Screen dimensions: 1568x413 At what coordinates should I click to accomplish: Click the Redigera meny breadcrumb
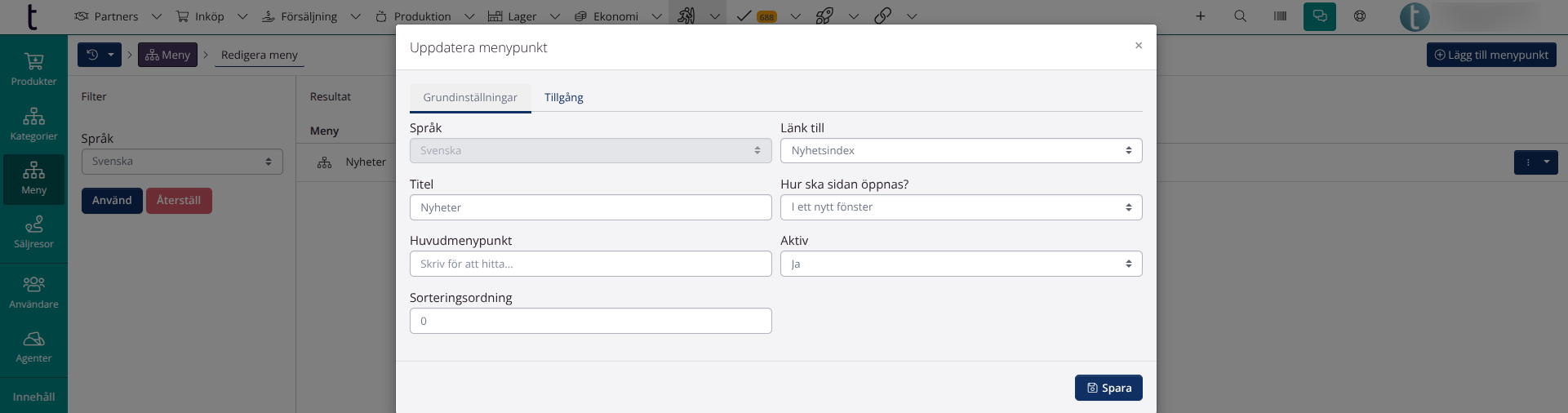click(x=260, y=55)
